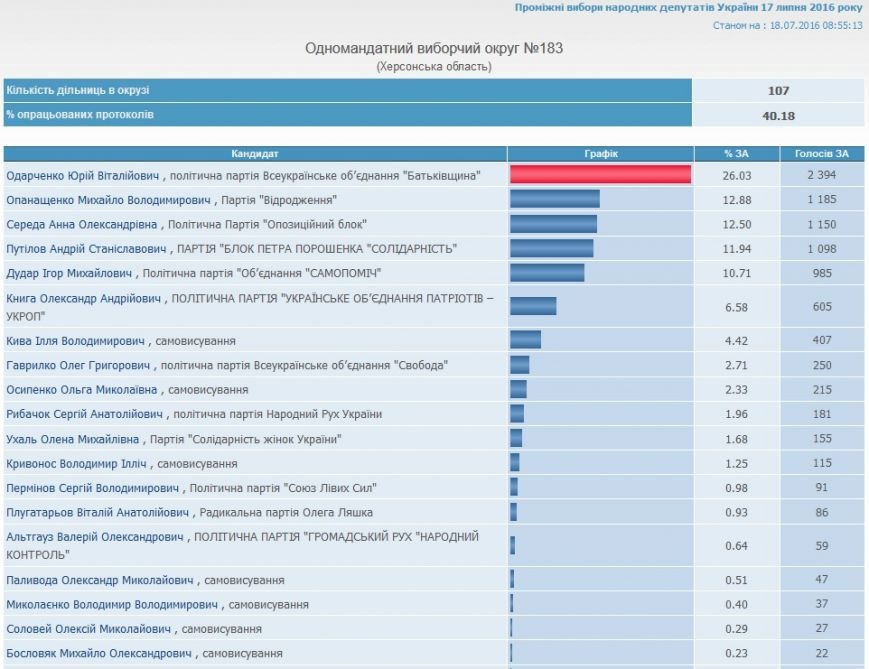Click vote count 215
This screenshot has width=869, height=669.
point(822,390)
